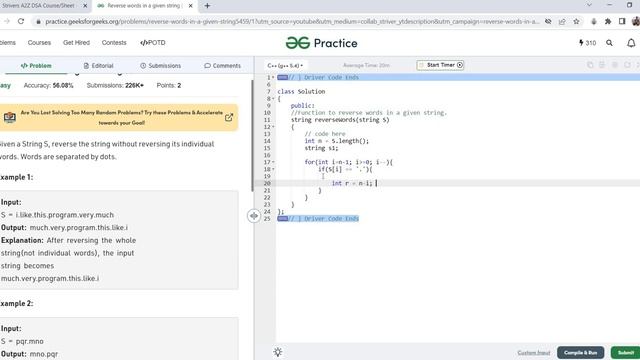This screenshot has height=360, width=640.
Task: Open the external link icon on yellow banner
Action: point(229,118)
